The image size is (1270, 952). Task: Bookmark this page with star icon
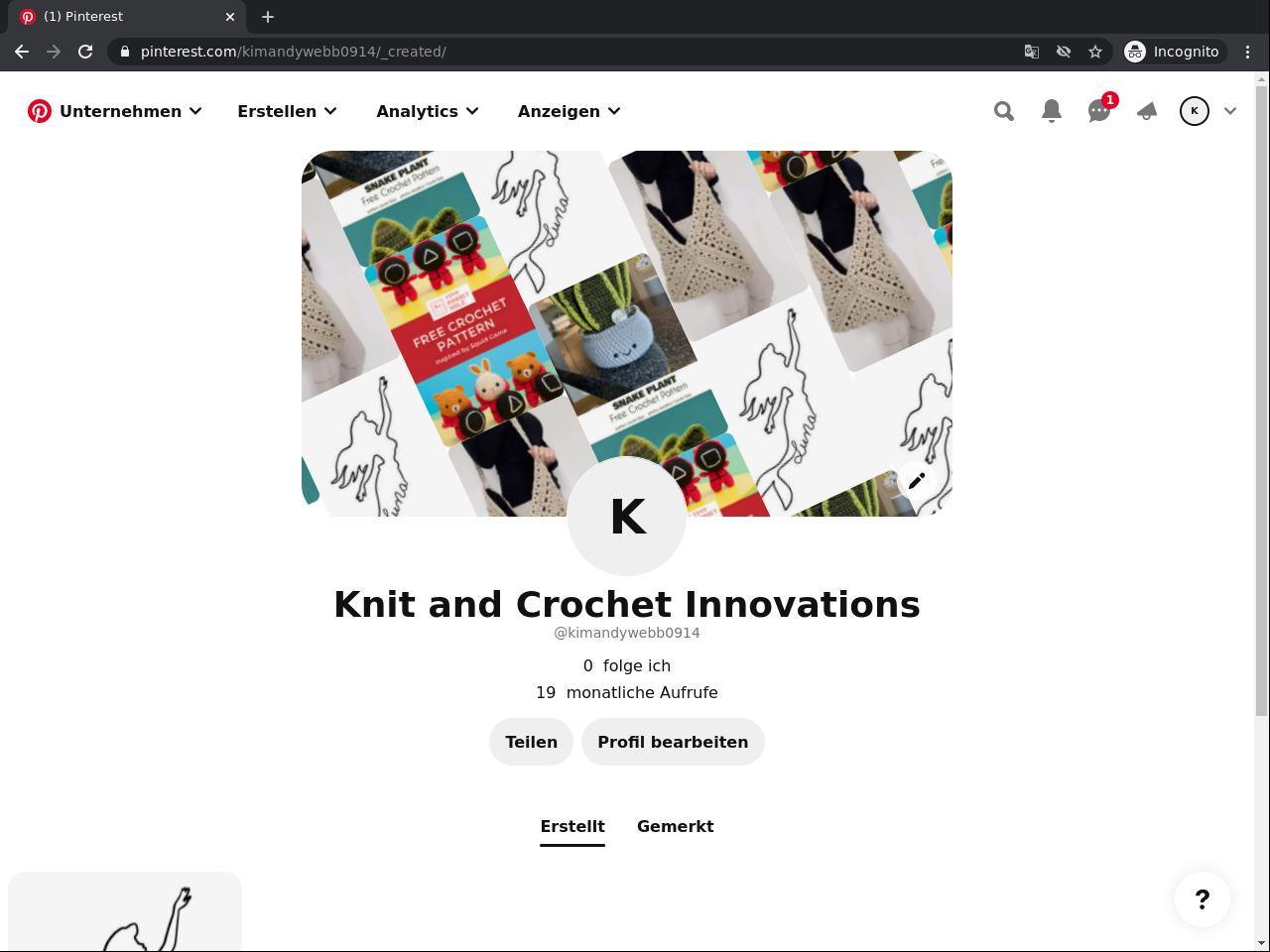click(1095, 52)
